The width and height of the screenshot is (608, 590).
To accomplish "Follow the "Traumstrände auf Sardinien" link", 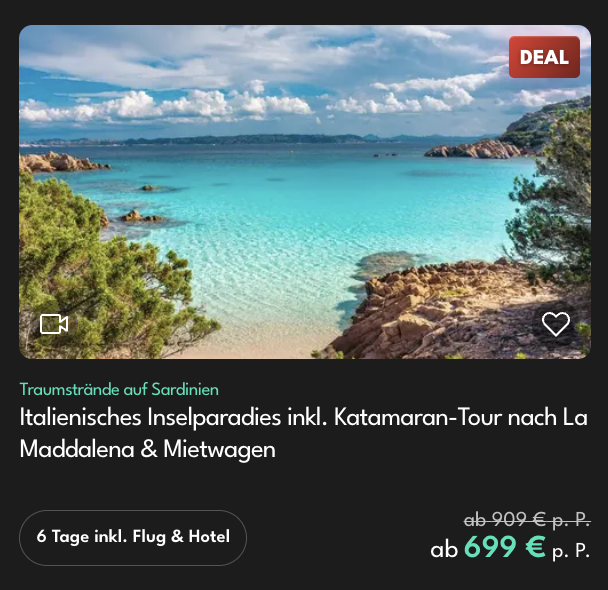I will 119,389.
